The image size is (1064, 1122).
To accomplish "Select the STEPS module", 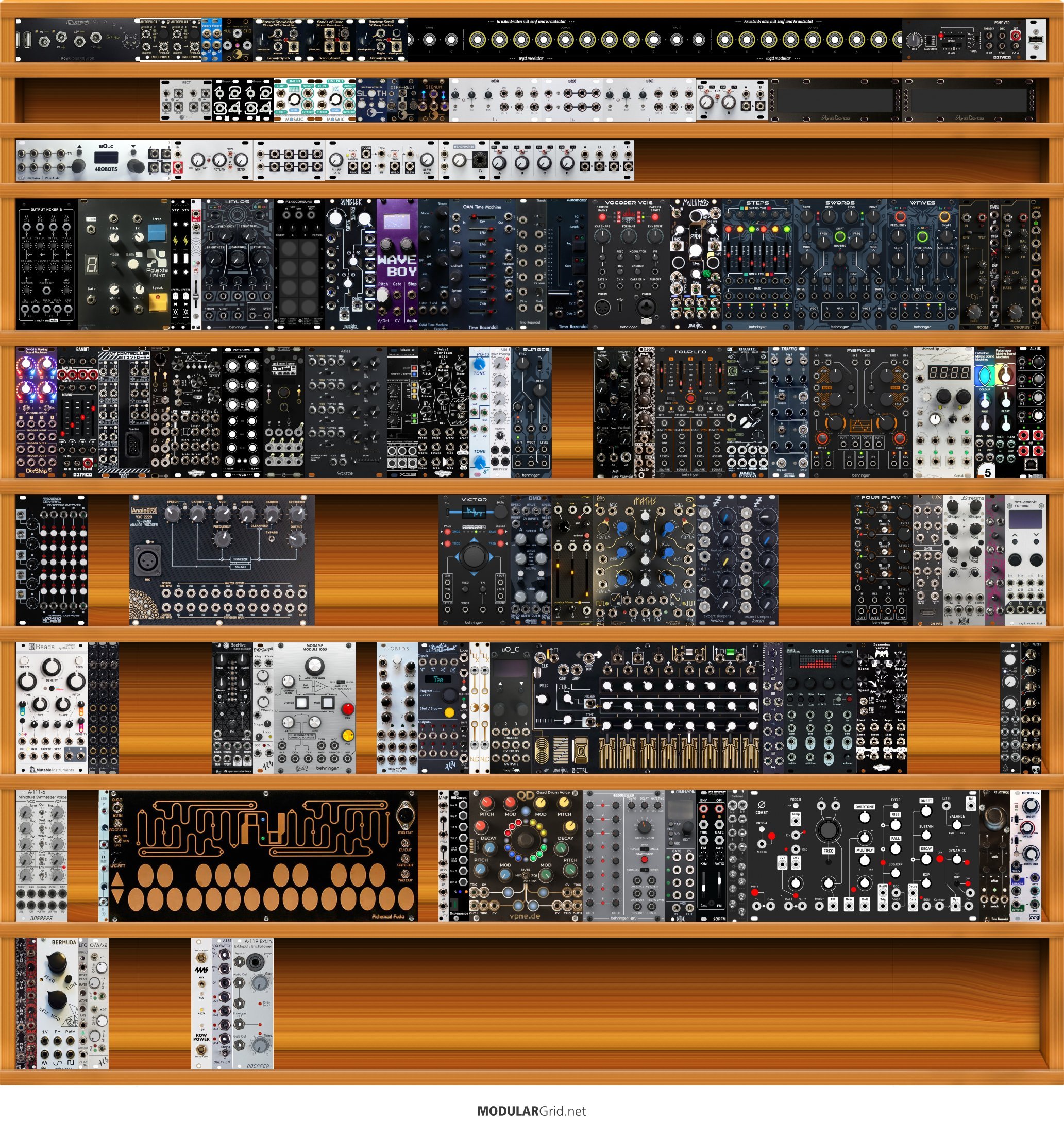I will click(758, 264).
